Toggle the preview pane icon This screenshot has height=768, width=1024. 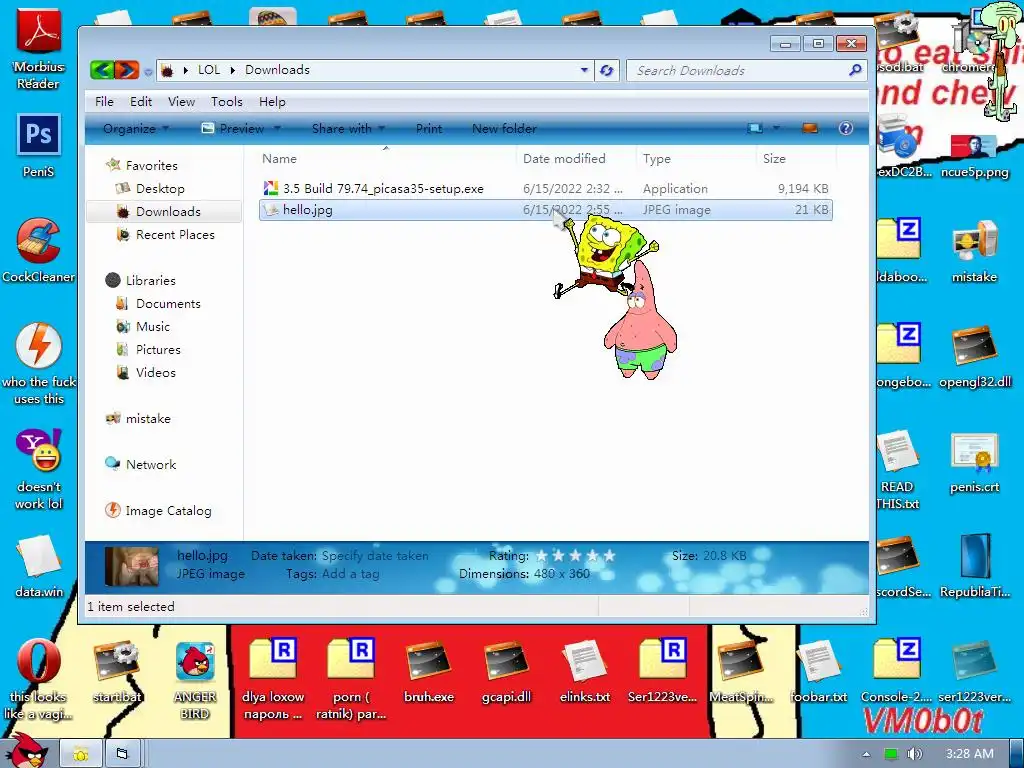pyautogui.click(x=810, y=128)
